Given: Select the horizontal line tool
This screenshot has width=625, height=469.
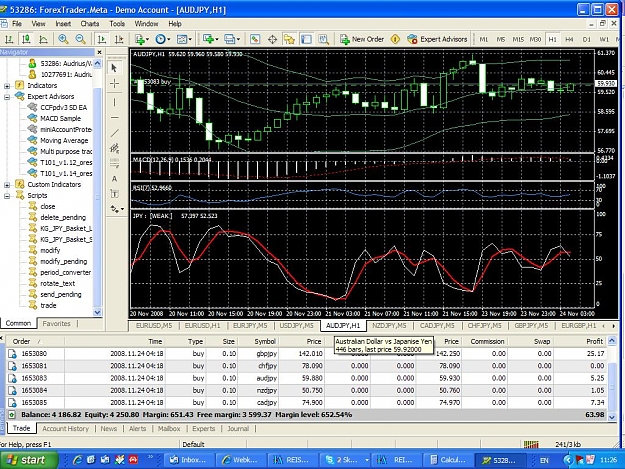Looking at the screenshot, I should [114, 118].
